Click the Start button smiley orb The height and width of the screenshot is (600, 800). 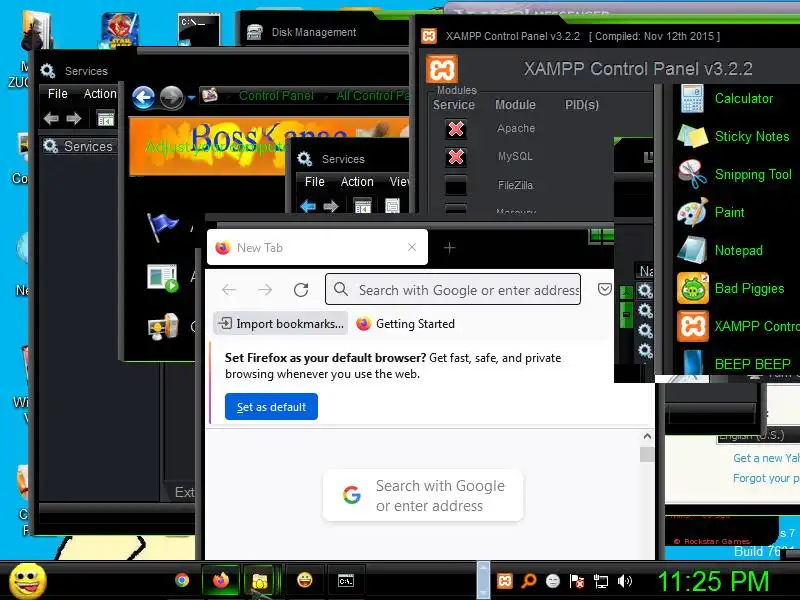(28, 582)
